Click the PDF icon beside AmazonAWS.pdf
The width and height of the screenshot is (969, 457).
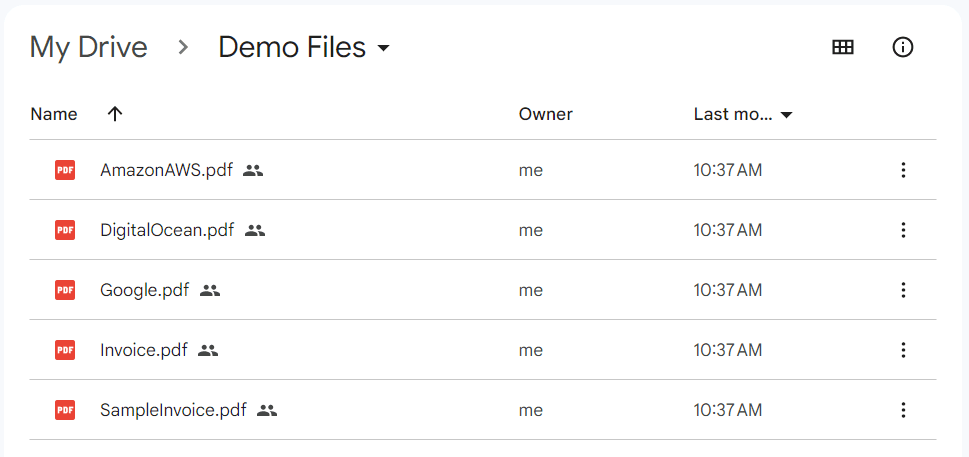65,170
